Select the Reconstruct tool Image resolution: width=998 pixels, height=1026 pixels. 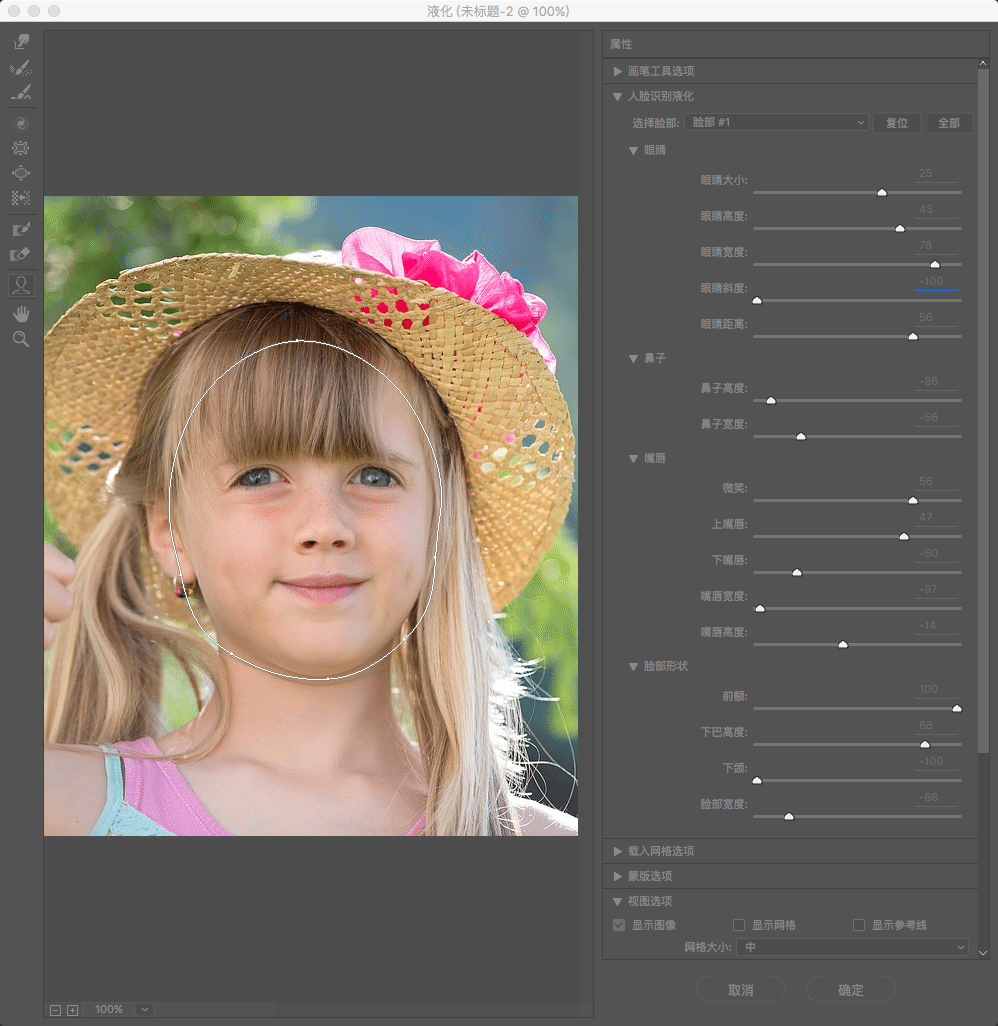pyautogui.click(x=21, y=68)
